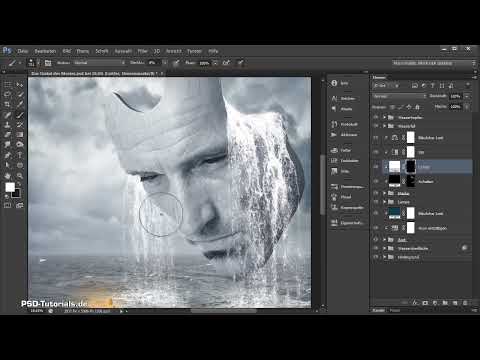The image size is (480, 360).
Task: Open the layer blend mode dropdown
Action: coord(399,96)
